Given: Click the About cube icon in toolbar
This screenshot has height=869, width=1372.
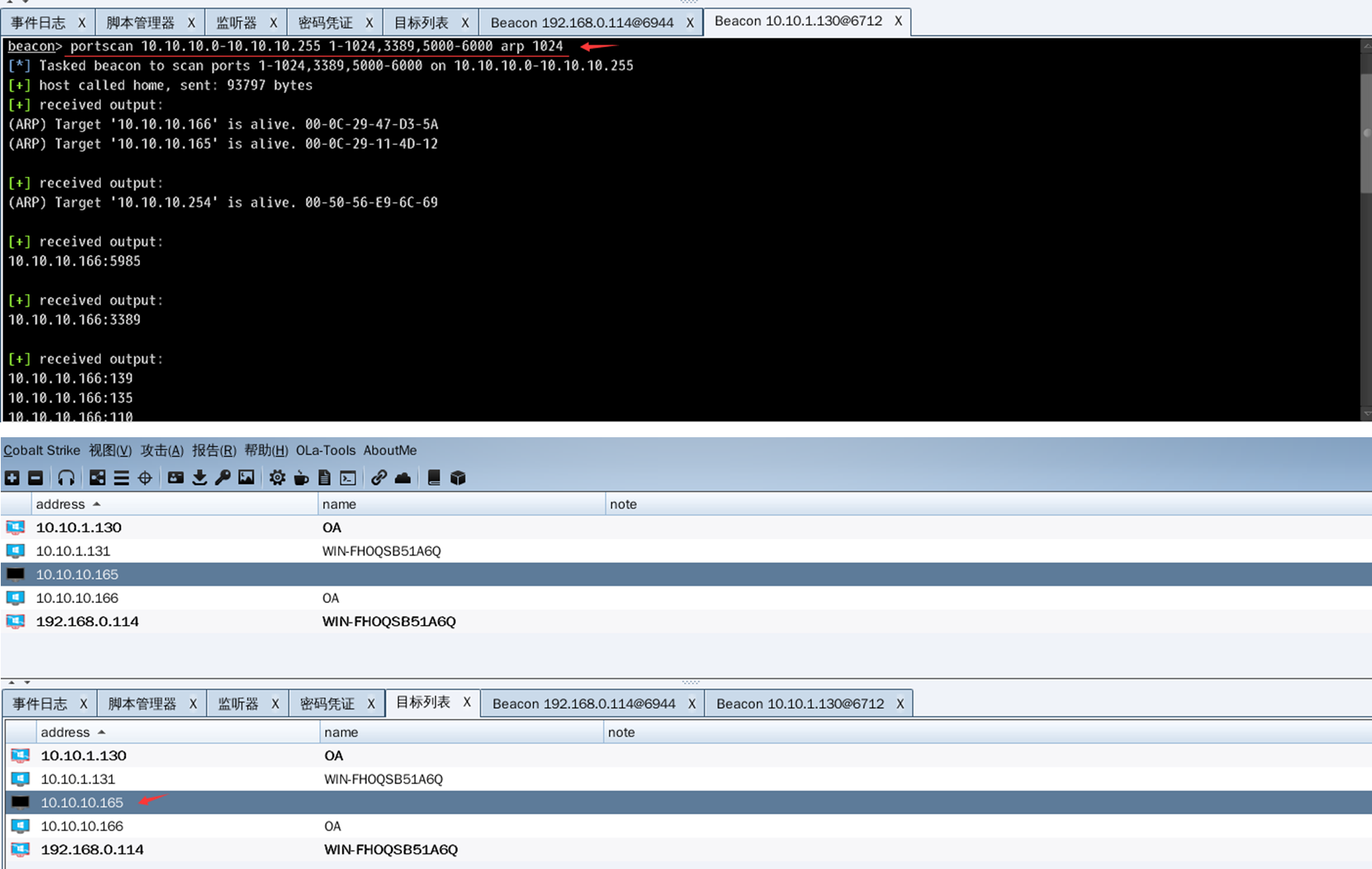Looking at the screenshot, I should 458,478.
